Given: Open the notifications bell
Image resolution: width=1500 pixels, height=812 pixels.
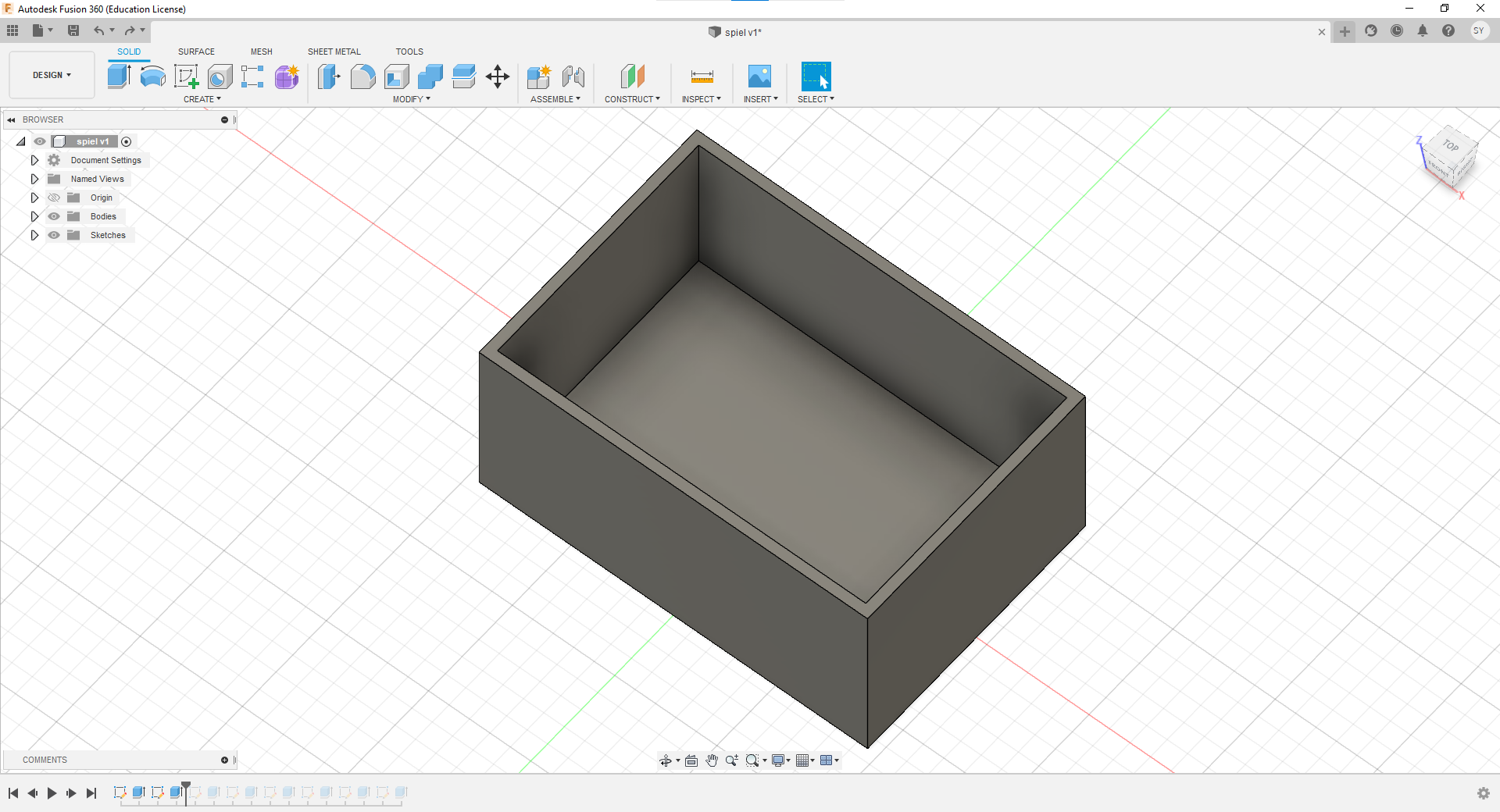Looking at the screenshot, I should 1423,31.
